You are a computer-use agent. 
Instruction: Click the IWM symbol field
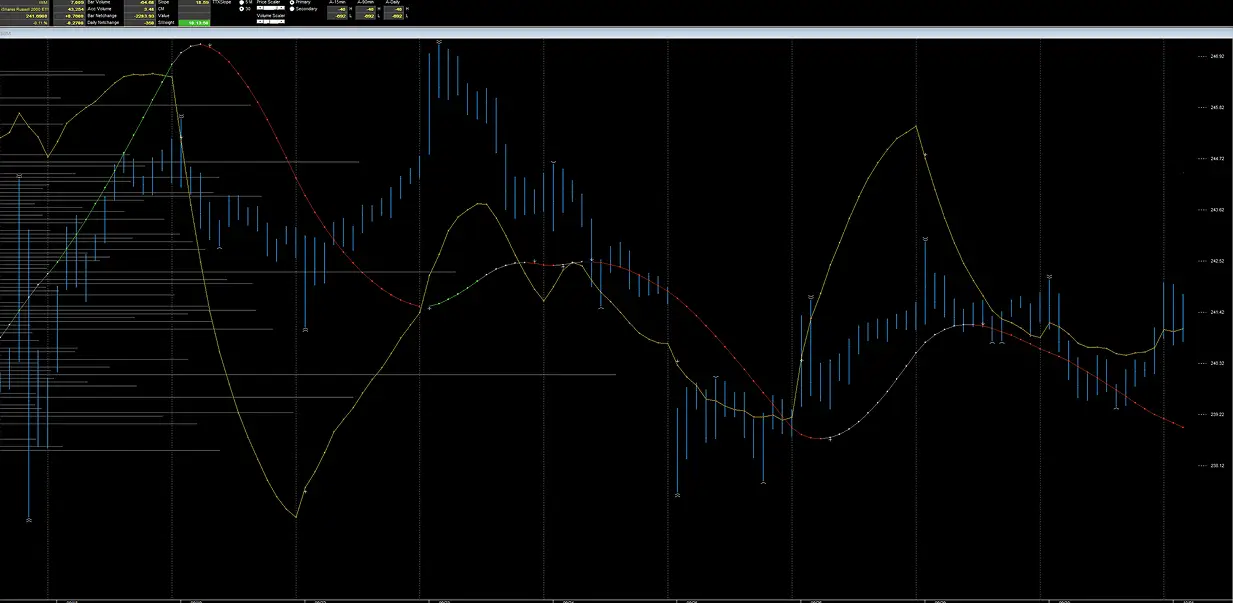coord(30,3)
